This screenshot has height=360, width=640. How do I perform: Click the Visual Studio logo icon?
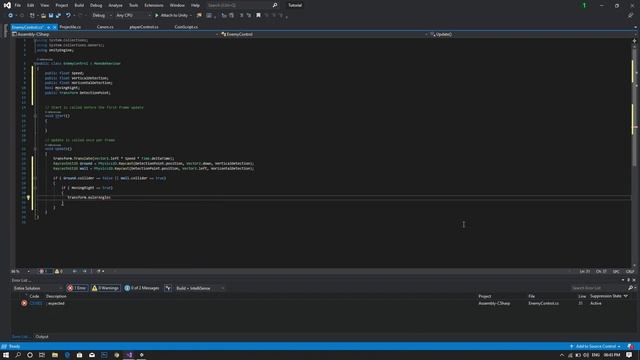(7, 5)
